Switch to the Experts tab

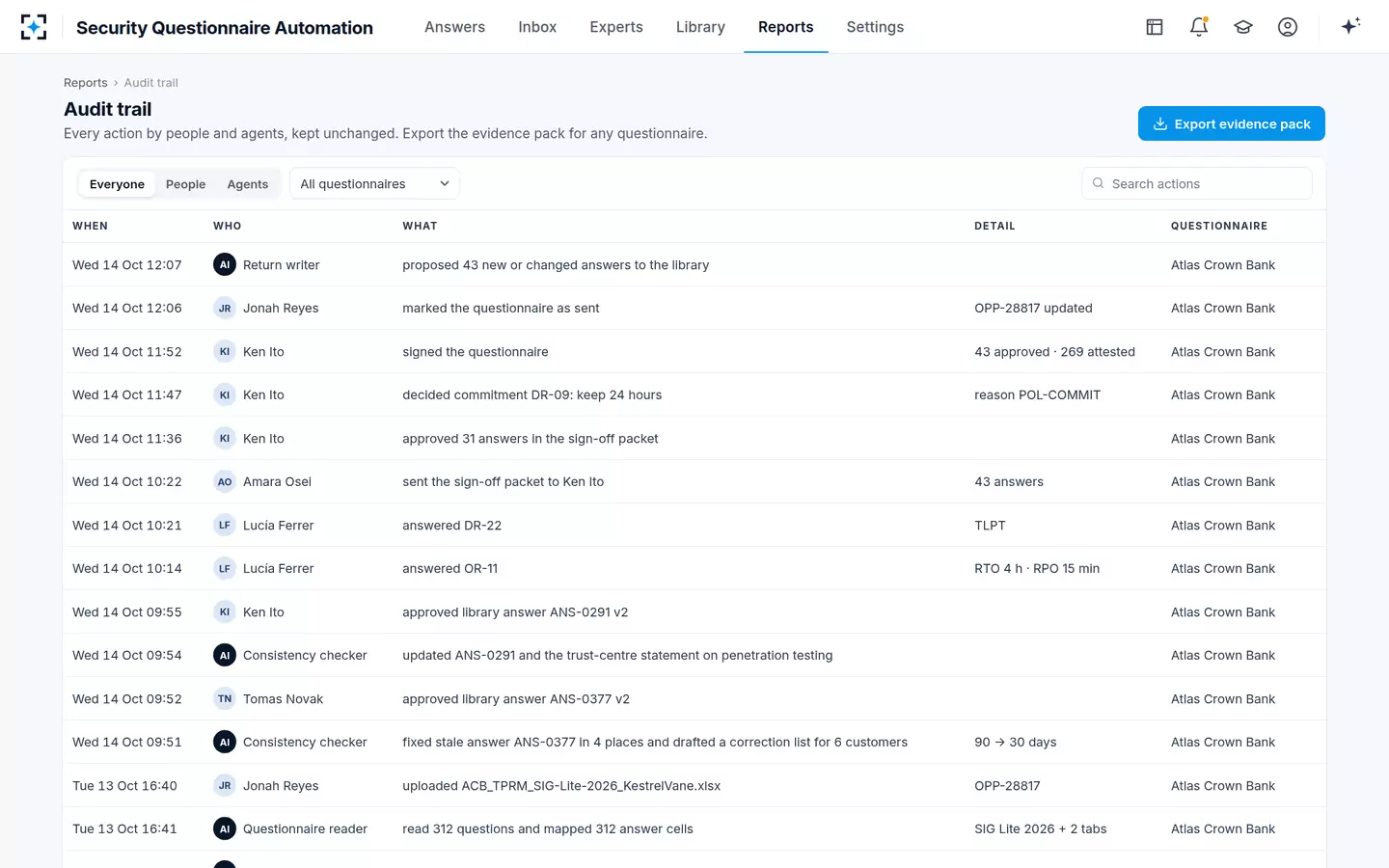click(x=616, y=27)
